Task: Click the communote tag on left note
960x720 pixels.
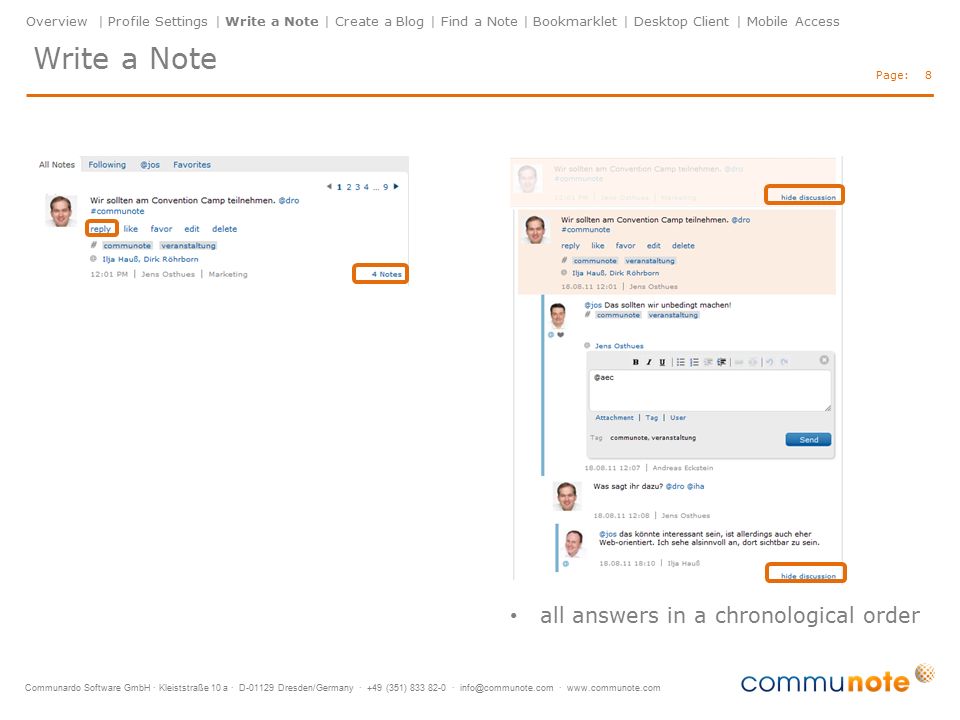Action: (127, 246)
